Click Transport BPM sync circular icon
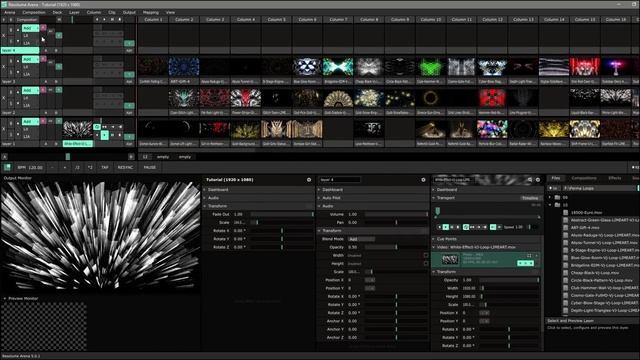640x360 pixels. pos(466,227)
